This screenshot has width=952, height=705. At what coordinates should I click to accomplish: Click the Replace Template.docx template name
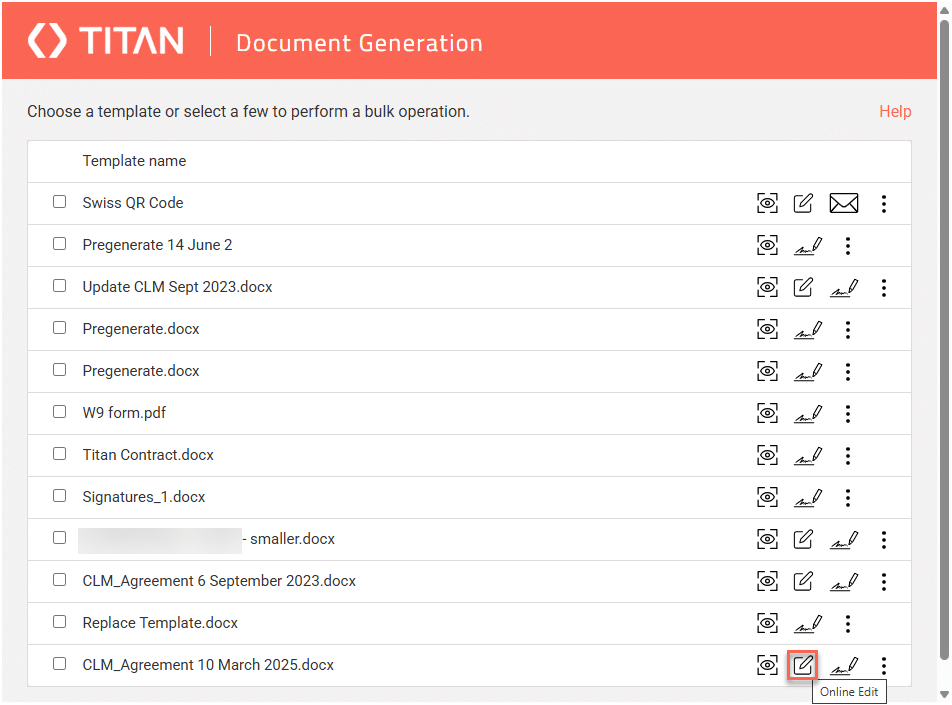160,623
